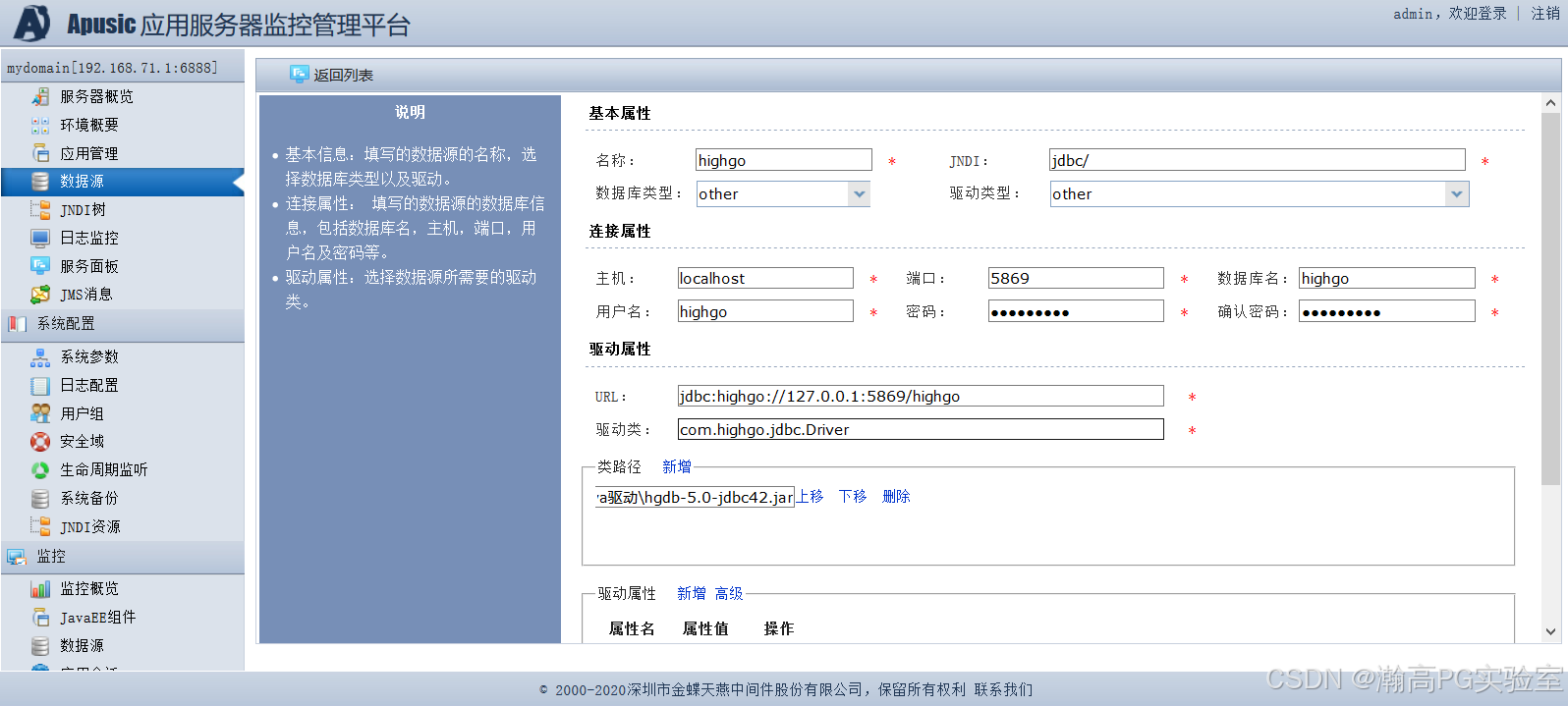Click the 驱动类 field com.highgo.jdbc.Driver
The height and width of the screenshot is (706, 1568).
click(921, 429)
